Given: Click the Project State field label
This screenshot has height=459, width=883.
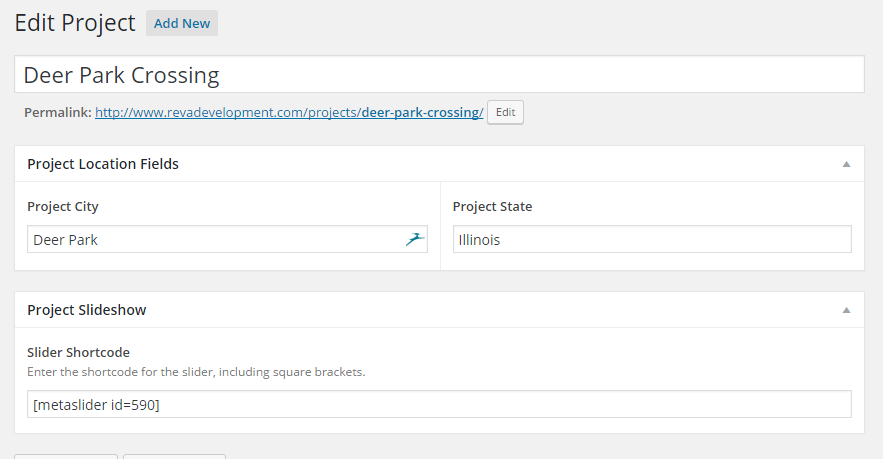Looking at the screenshot, I should click(x=492, y=207).
